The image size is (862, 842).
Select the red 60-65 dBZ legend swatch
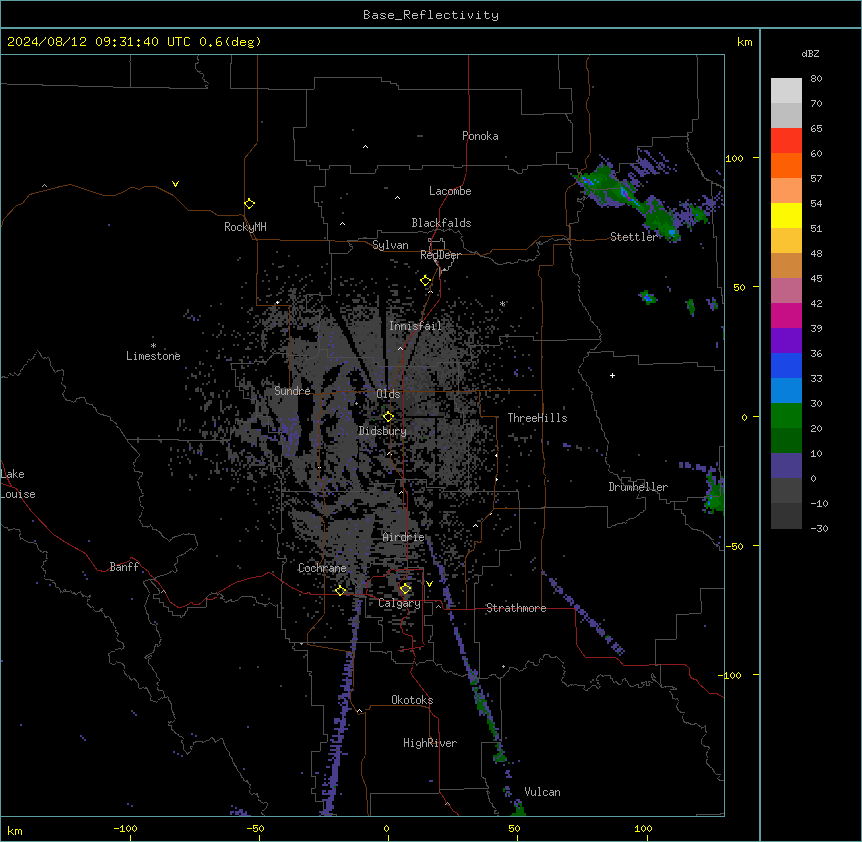tap(786, 141)
